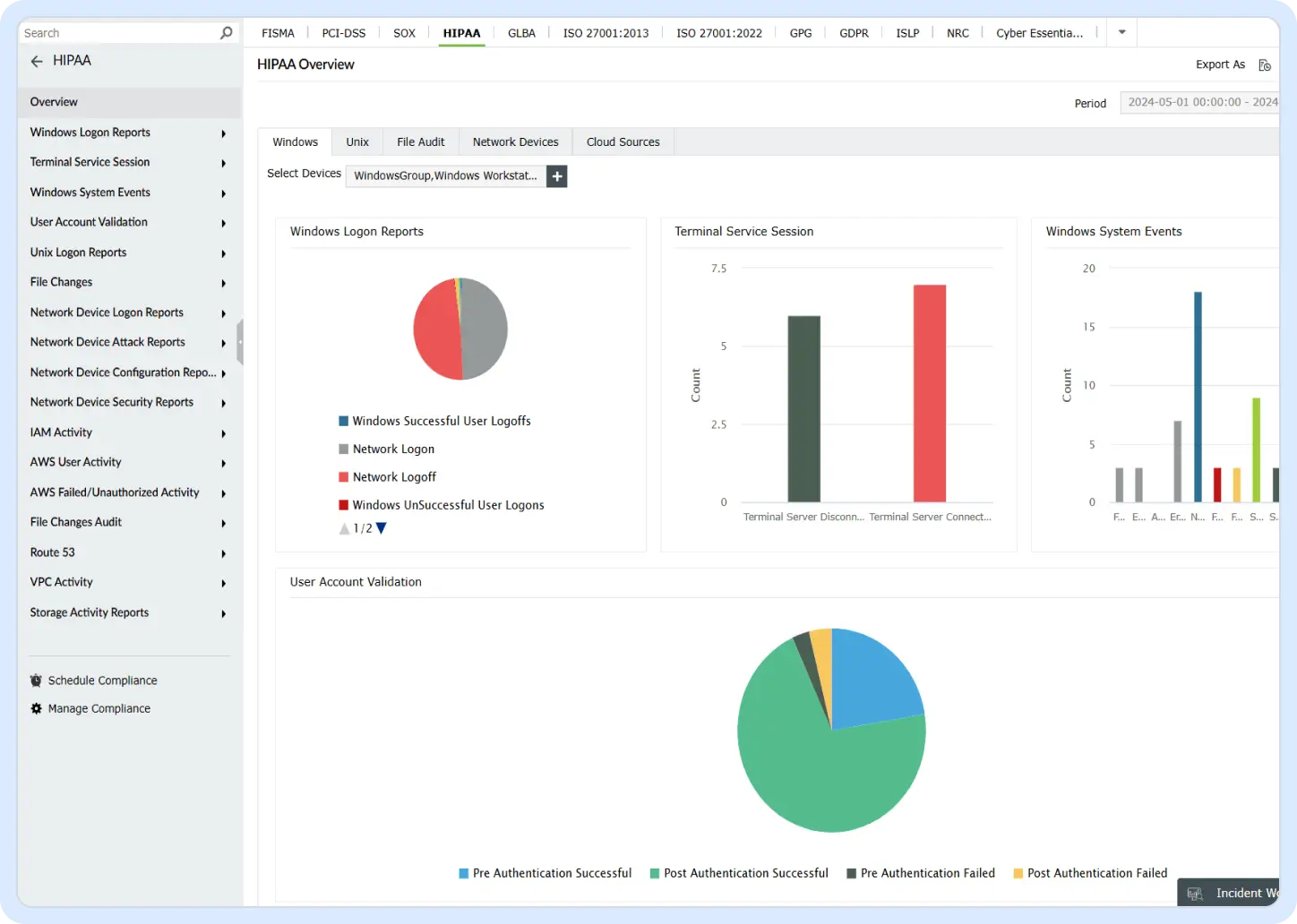The width and height of the screenshot is (1297, 924).
Task: Collapse sidebar using the panel handle
Action: (x=240, y=342)
